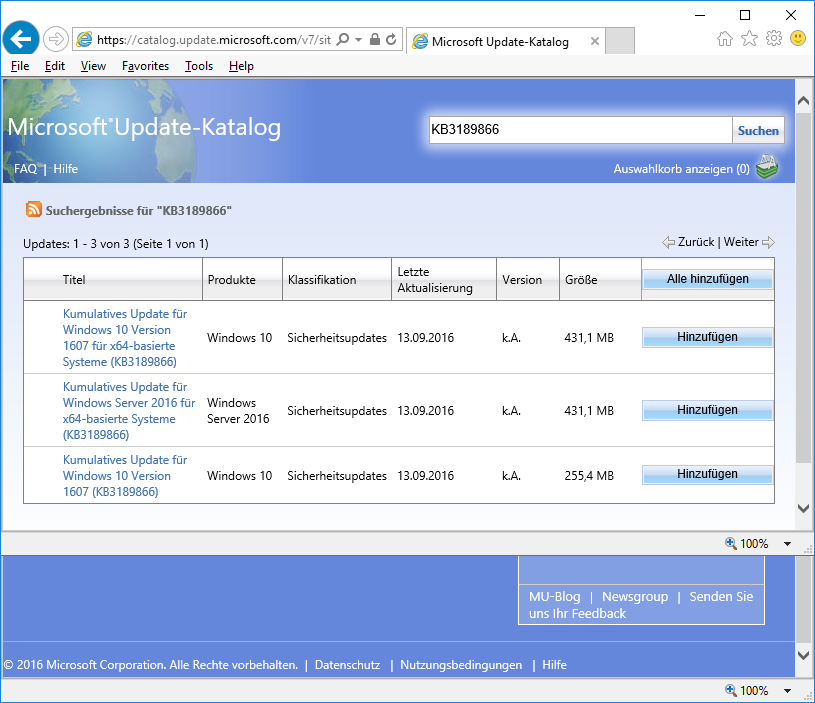Open the MU-Blog link
This screenshot has height=703, width=815.
pyautogui.click(x=554, y=596)
